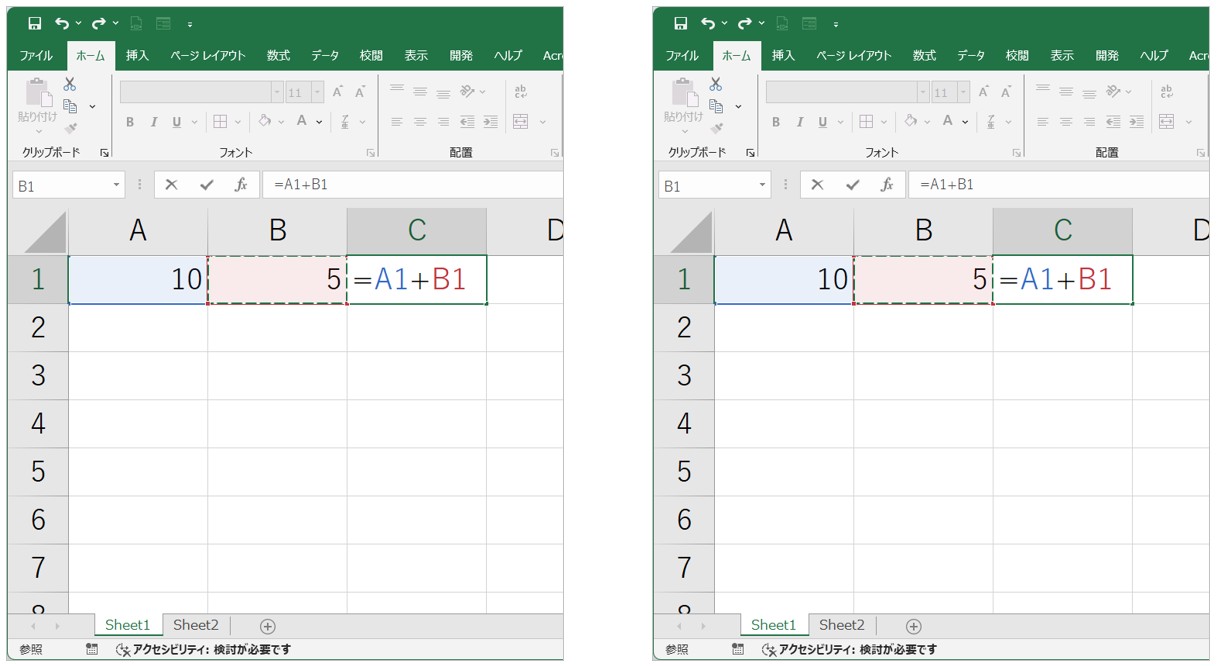Click the macro record icon in left status bar
This screenshot has width=1217, height=666.
(x=92, y=650)
